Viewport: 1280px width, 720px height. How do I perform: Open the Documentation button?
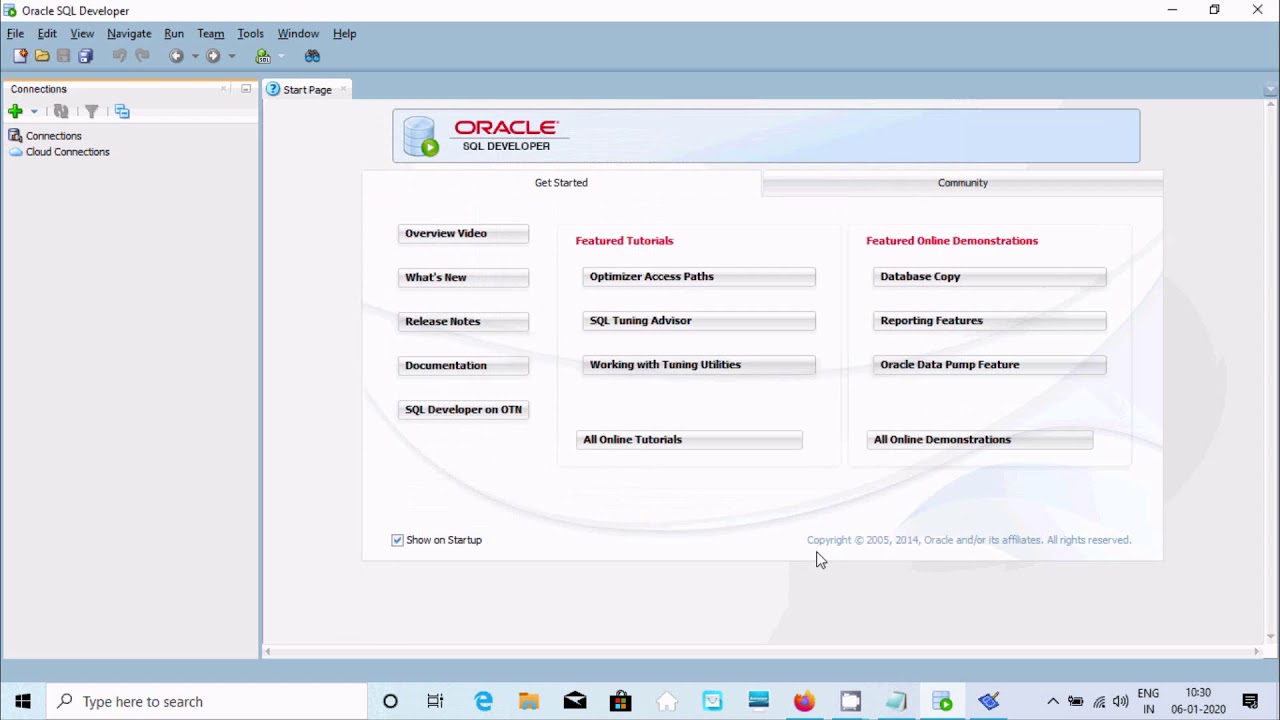pos(463,365)
